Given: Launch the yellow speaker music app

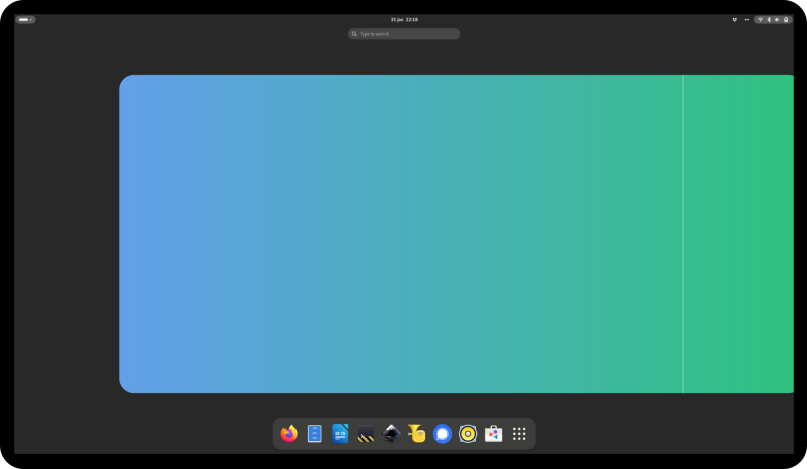Looking at the screenshot, I should pyautogui.click(x=468, y=434).
